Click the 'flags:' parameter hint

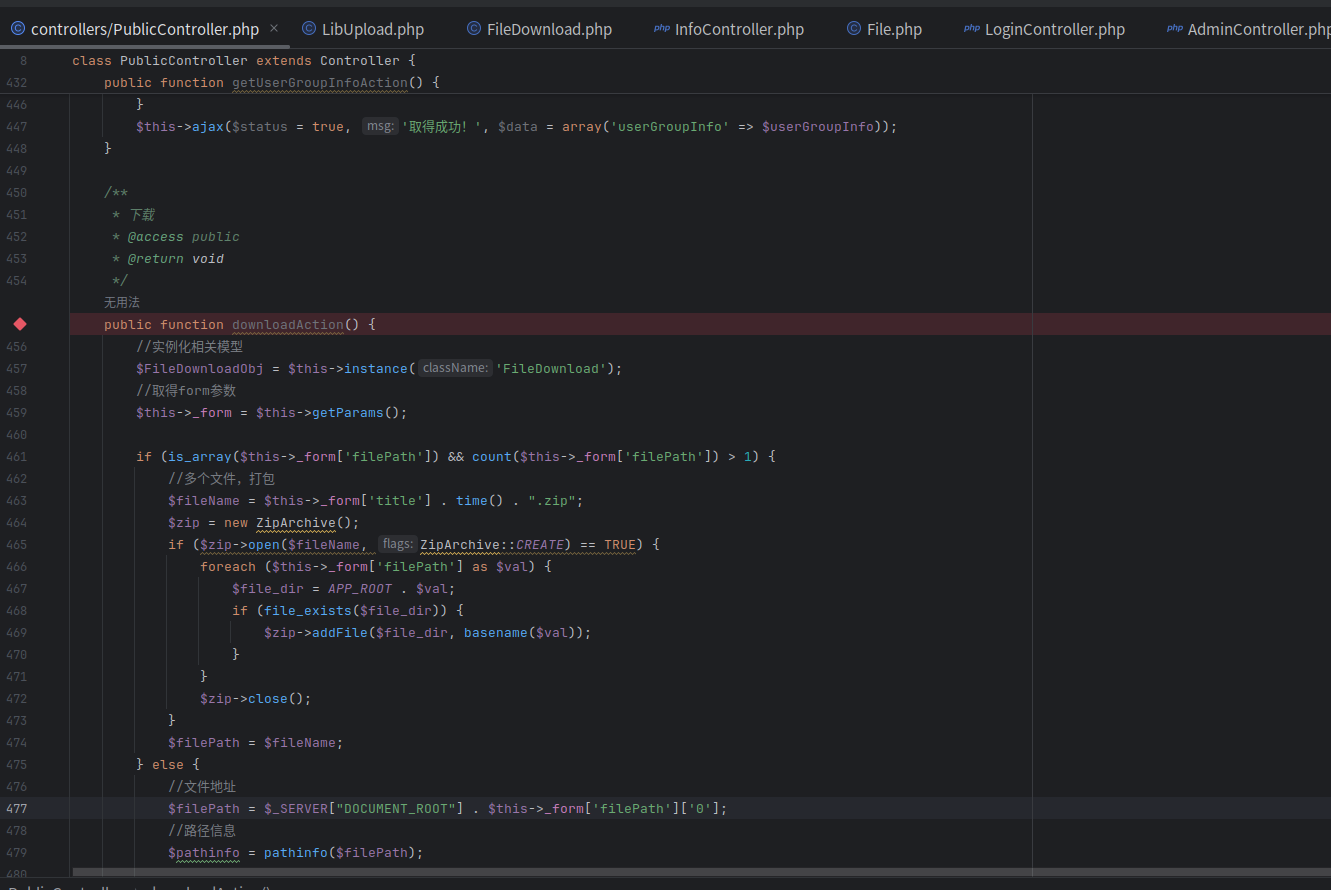[x=397, y=544]
